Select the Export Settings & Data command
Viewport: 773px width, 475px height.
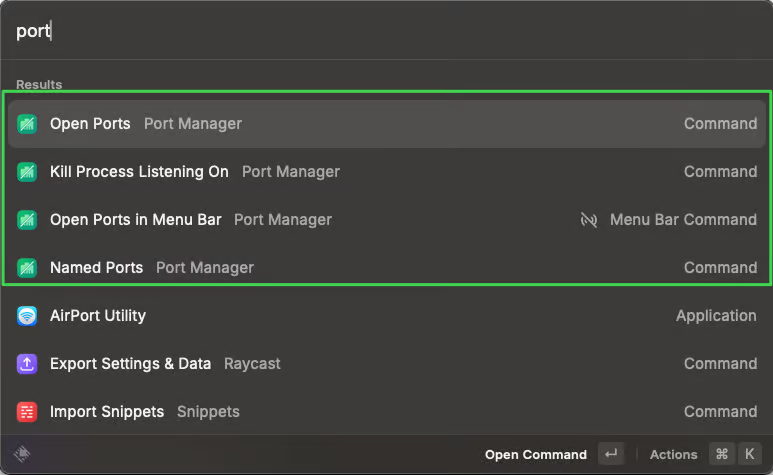point(386,364)
